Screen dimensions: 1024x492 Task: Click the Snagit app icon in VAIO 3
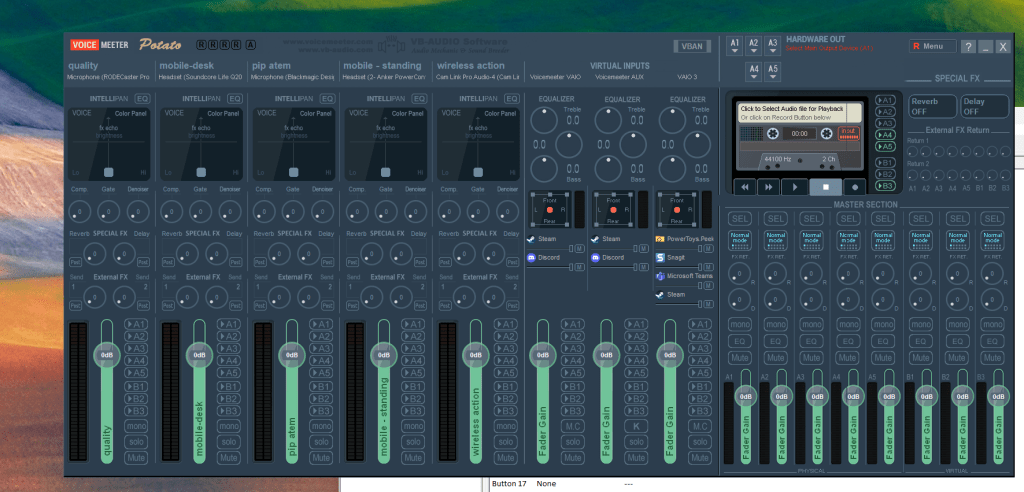pyautogui.click(x=660, y=257)
